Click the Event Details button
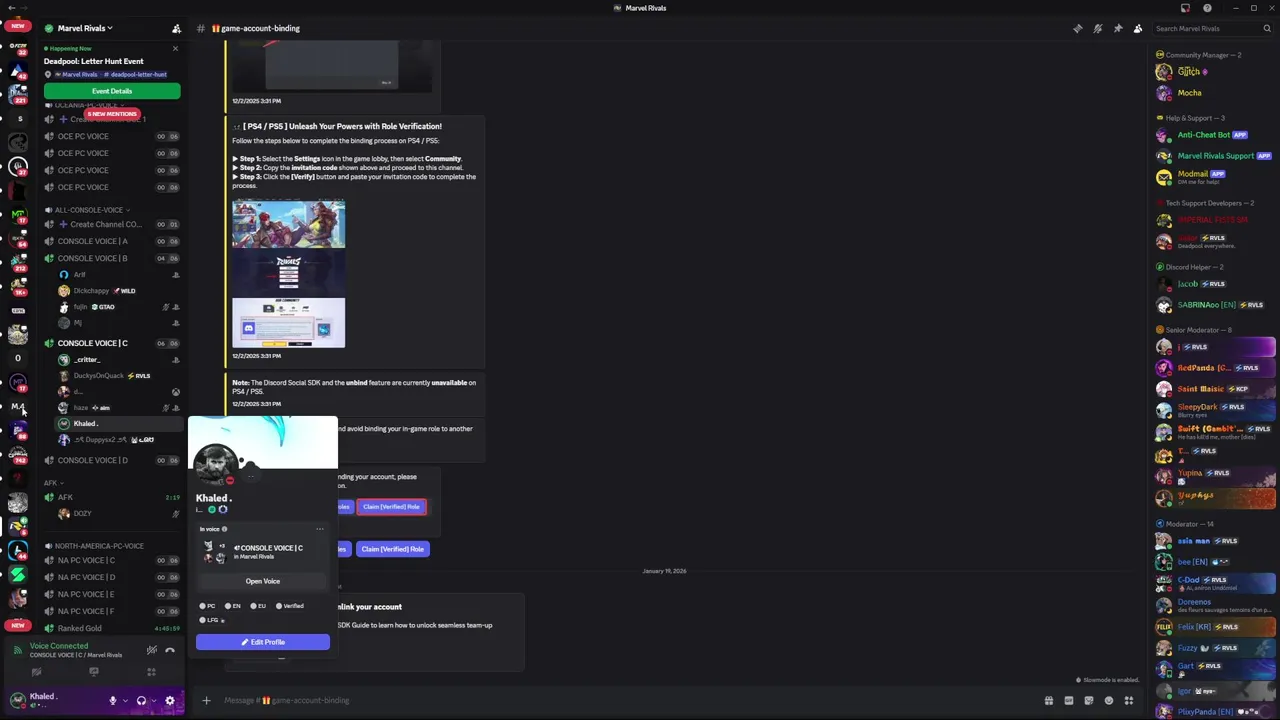This screenshot has width=1280, height=720. 112,91
